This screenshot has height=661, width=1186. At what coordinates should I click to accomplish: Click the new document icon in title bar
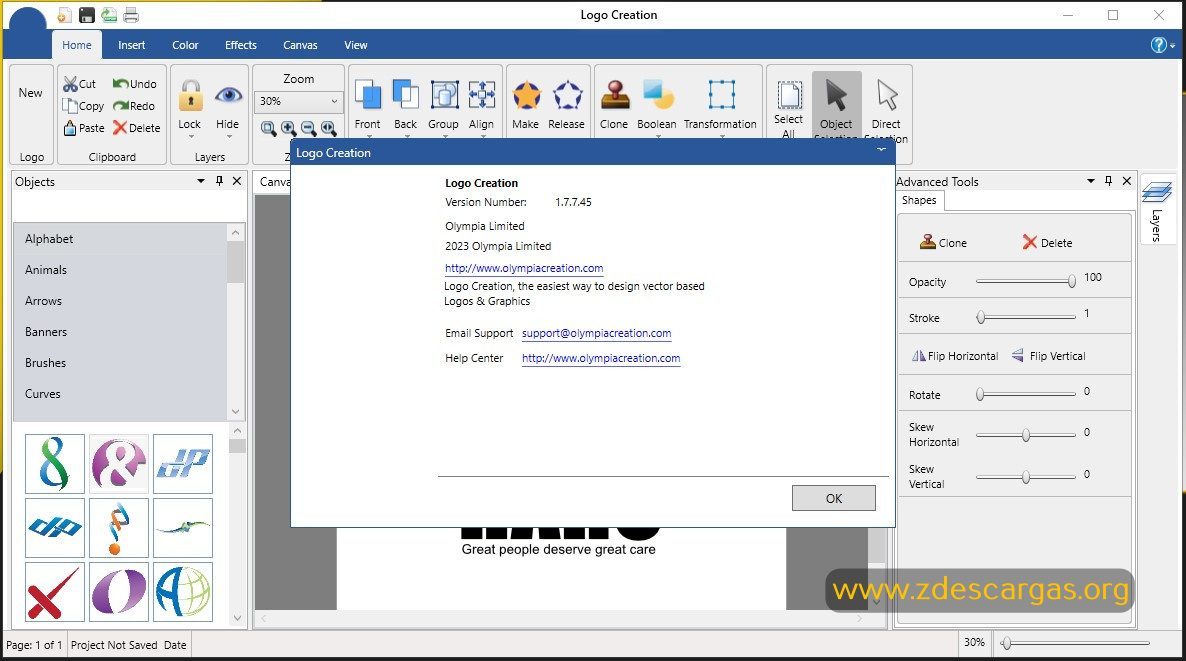[64, 14]
